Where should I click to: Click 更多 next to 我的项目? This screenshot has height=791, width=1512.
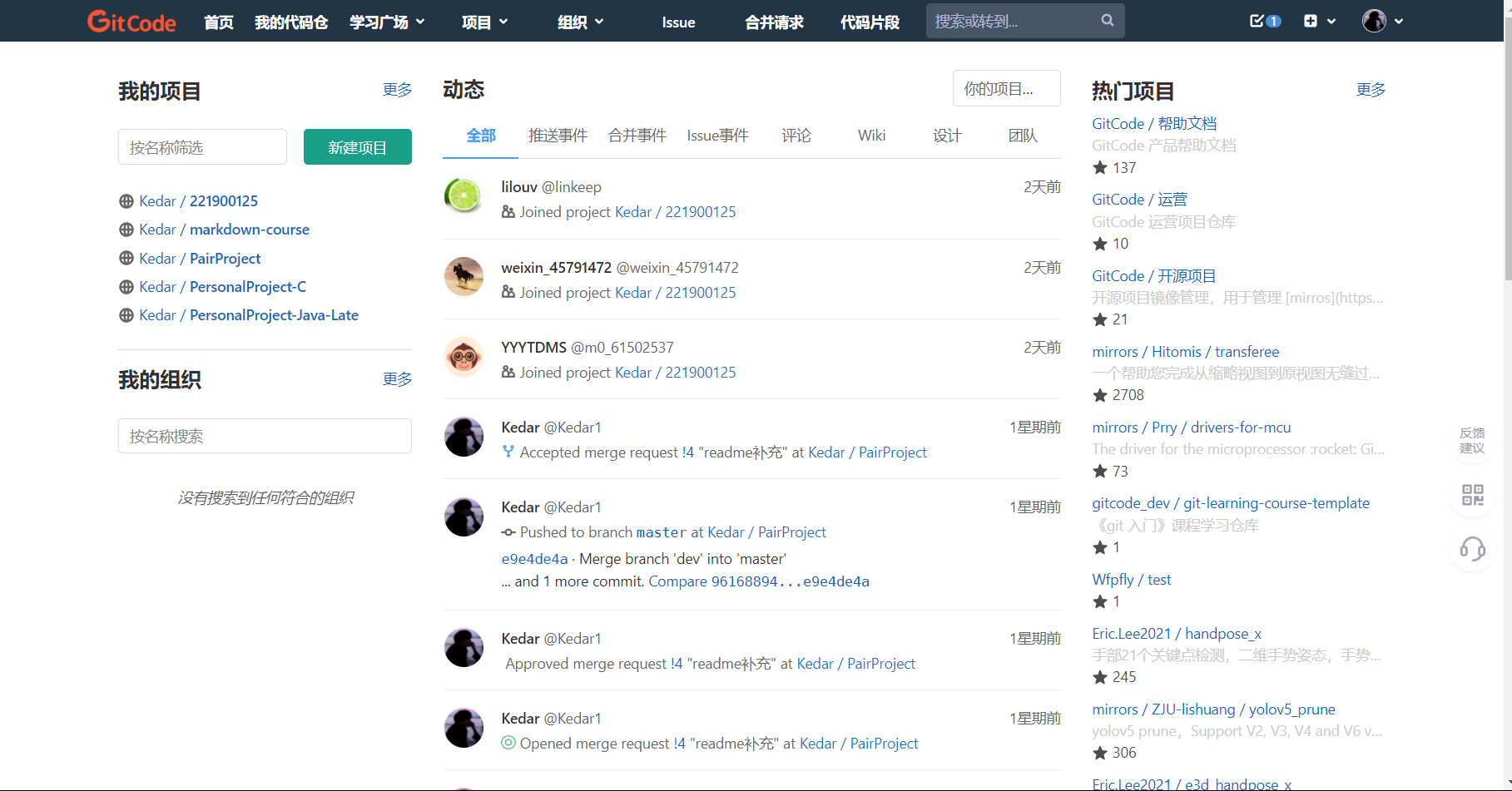[x=397, y=90]
